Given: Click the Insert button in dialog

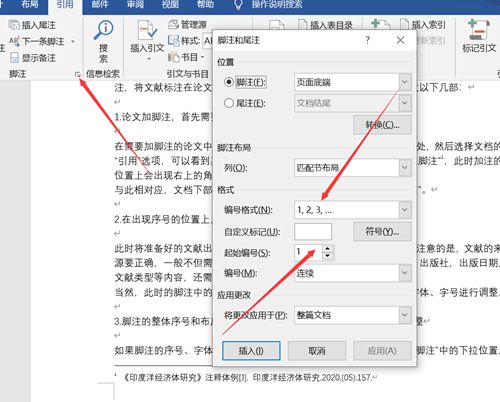Looking at the screenshot, I should pos(251,351).
